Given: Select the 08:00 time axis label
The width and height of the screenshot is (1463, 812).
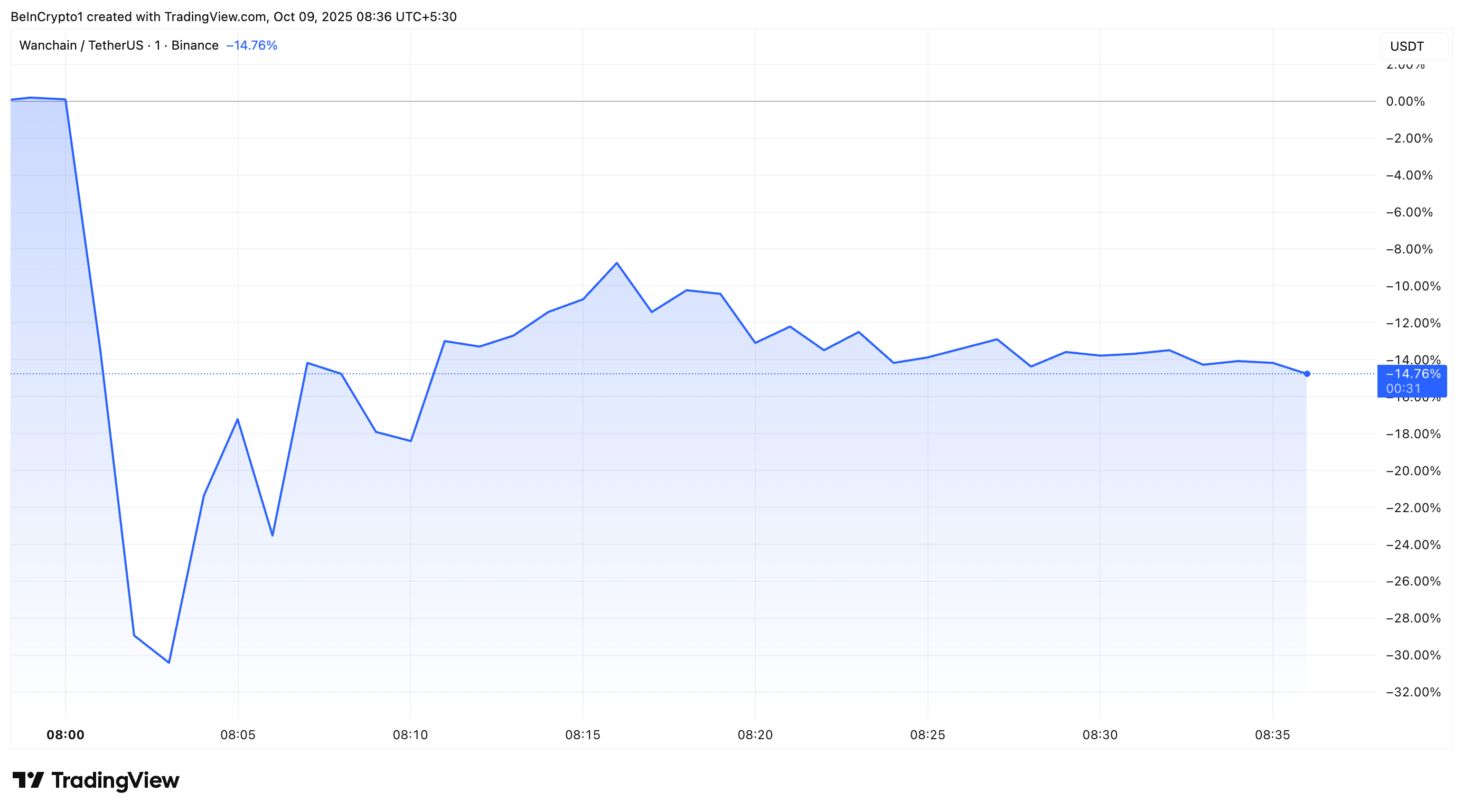Looking at the screenshot, I should (x=65, y=735).
